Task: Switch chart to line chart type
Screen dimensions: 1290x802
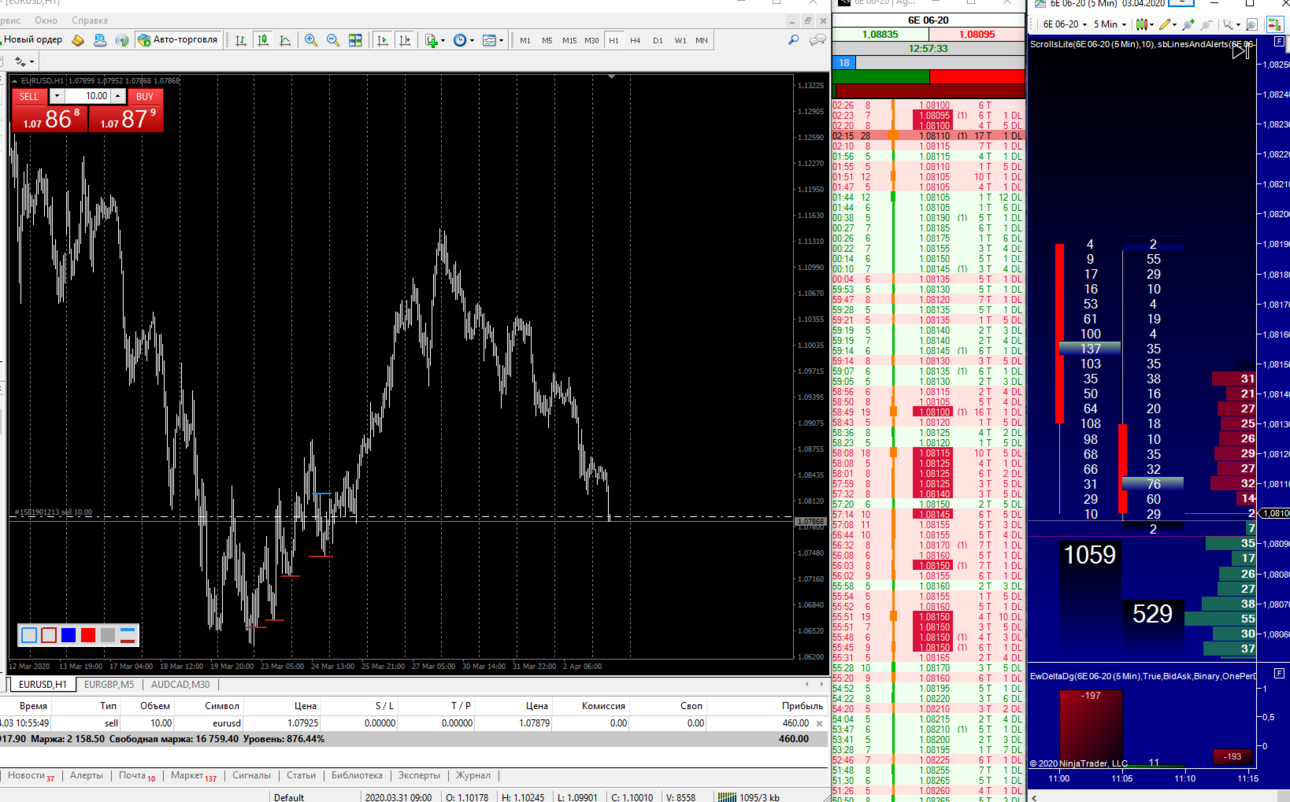Action: coord(285,40)
